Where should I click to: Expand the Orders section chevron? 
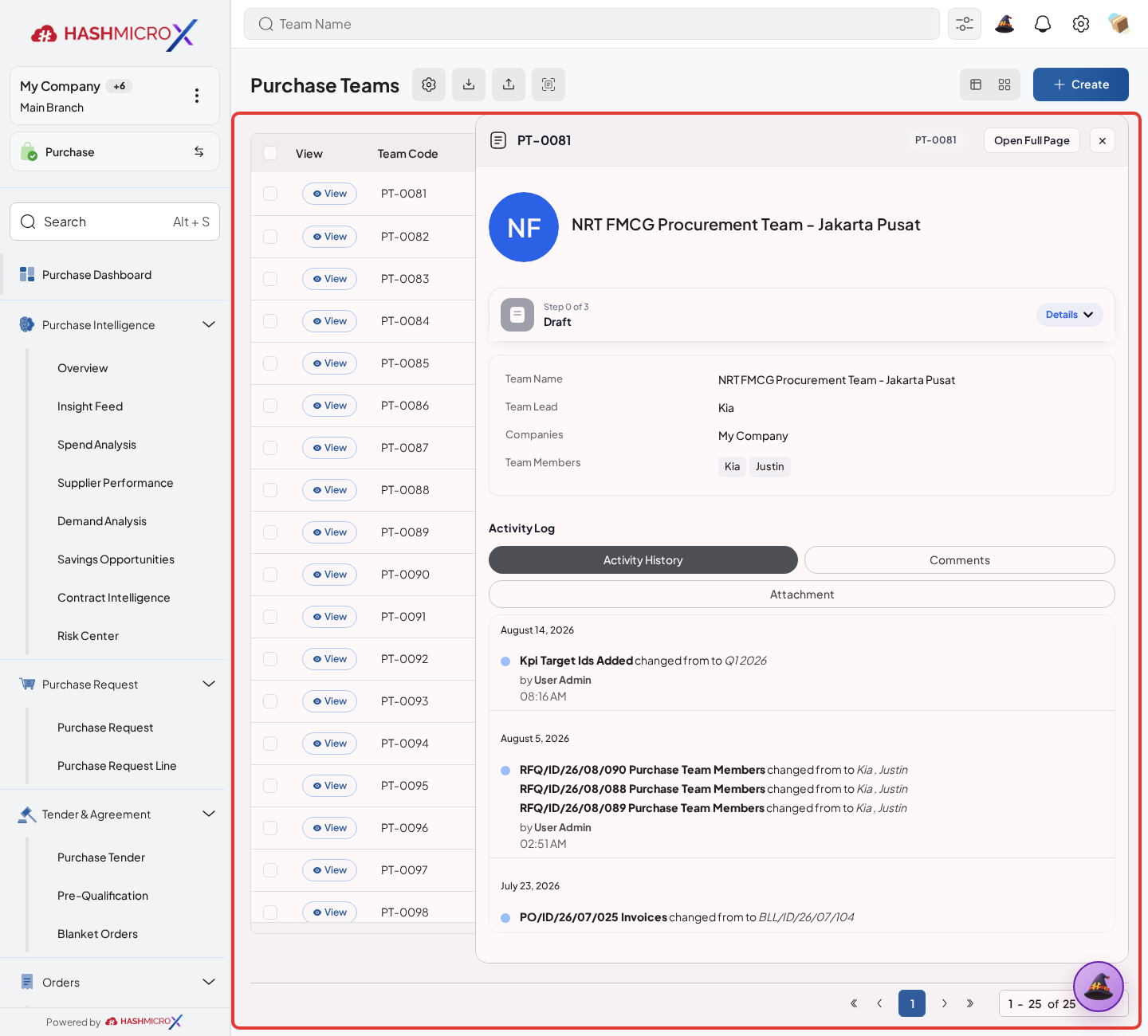(209, 982)
